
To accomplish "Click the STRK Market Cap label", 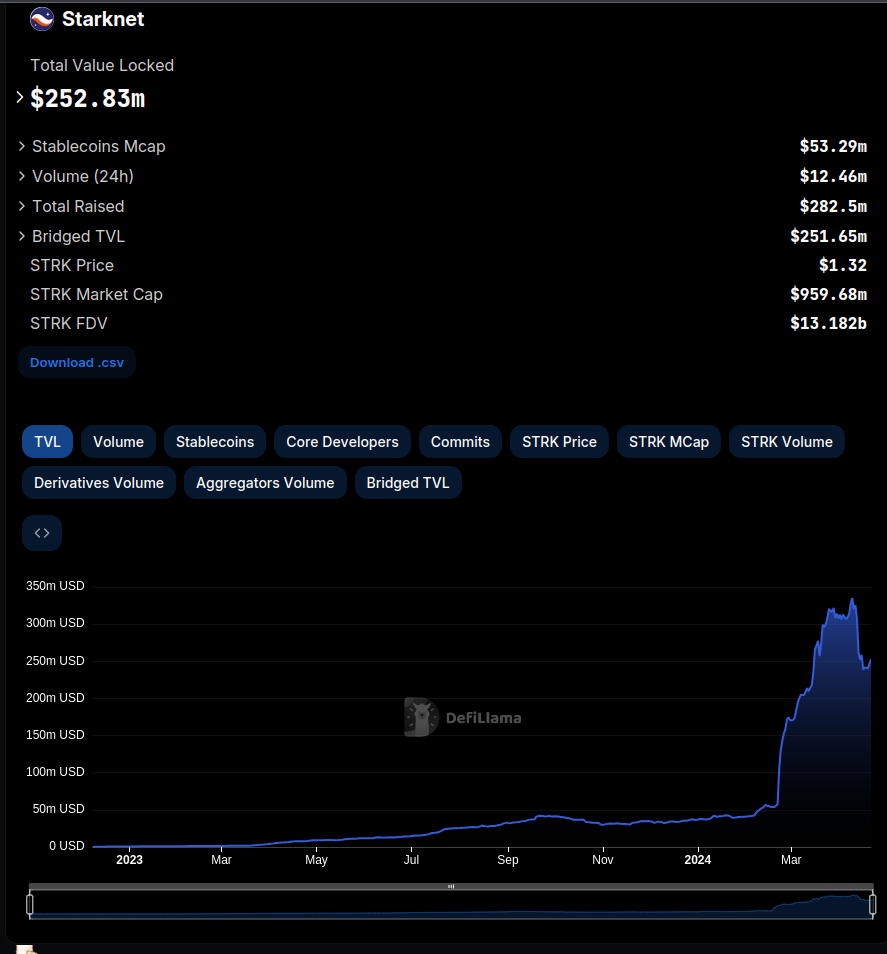I will coord(96,294).
